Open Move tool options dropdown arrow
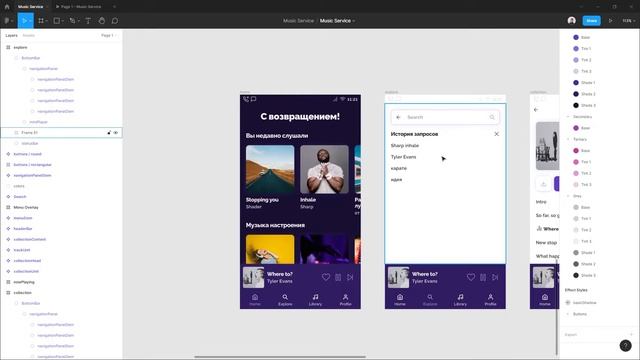Screen dimensions: 640x360 pos(31,21)
